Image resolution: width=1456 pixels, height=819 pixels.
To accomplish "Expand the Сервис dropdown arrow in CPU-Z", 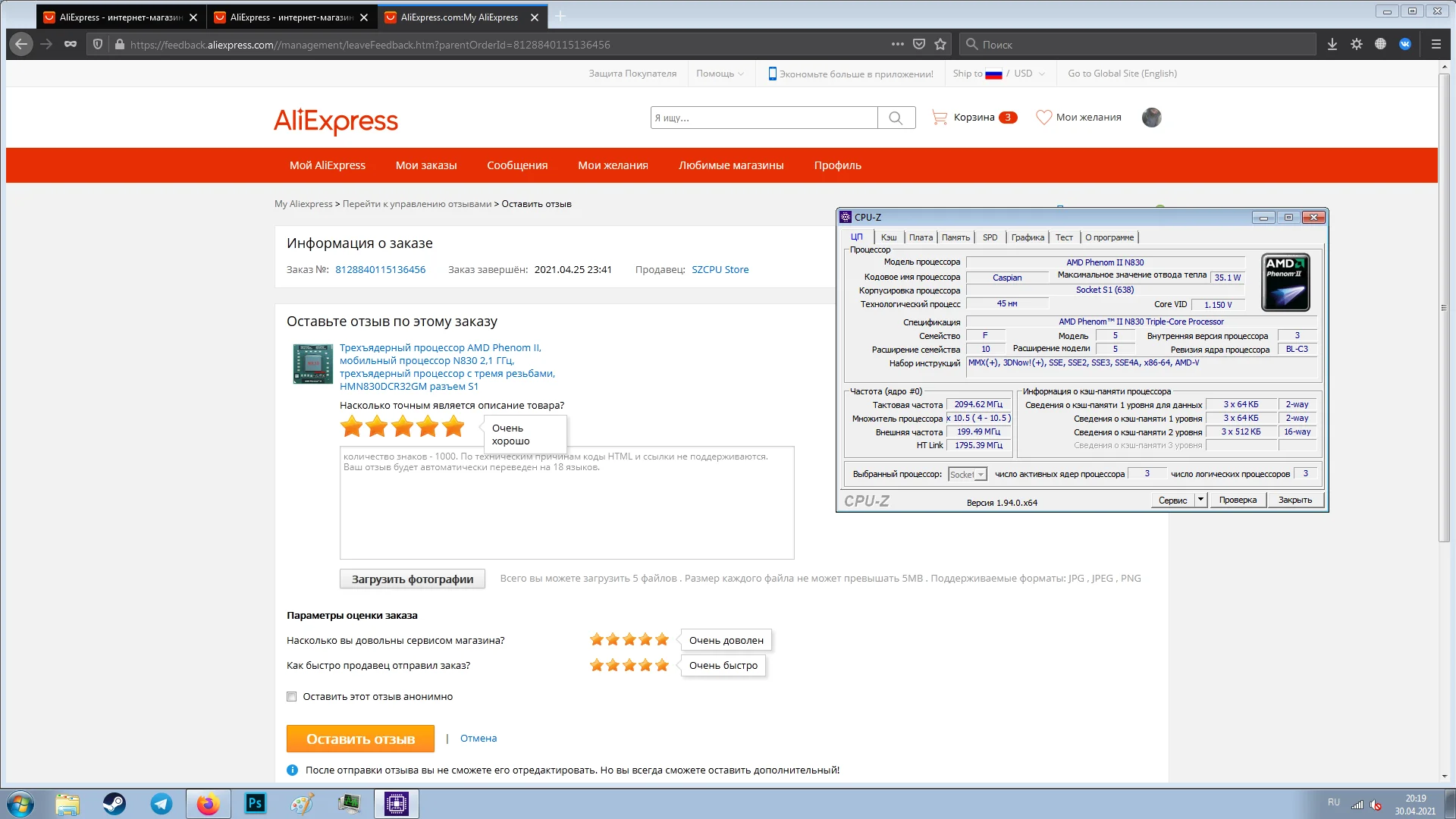I will pyautogui.click(x=1200, y=500).
